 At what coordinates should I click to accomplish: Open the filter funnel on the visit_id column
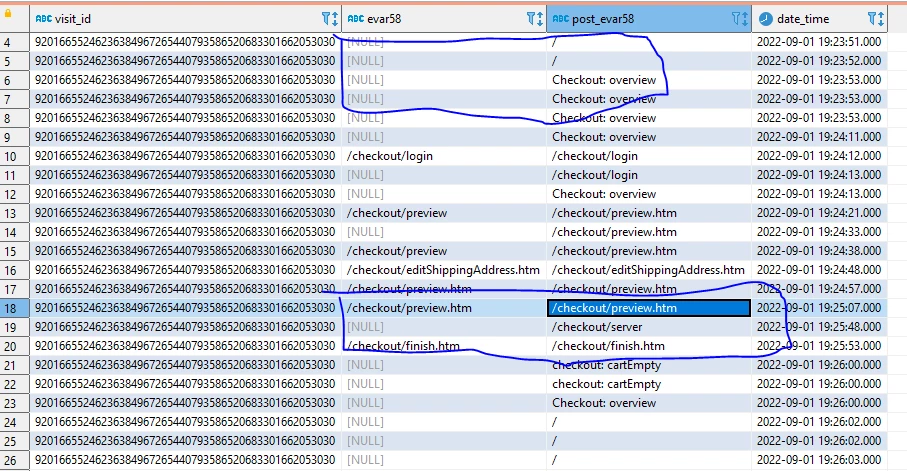click(x=326, y=19)
